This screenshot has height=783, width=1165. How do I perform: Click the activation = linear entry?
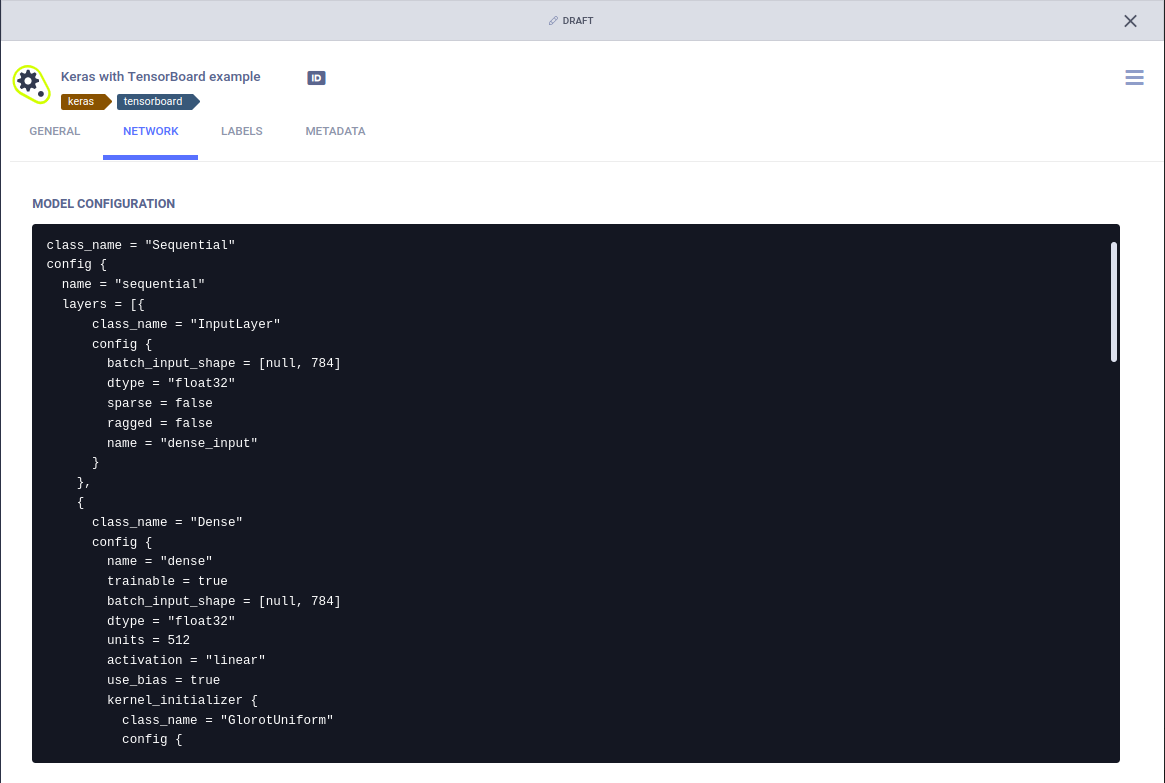click(186, 660)
